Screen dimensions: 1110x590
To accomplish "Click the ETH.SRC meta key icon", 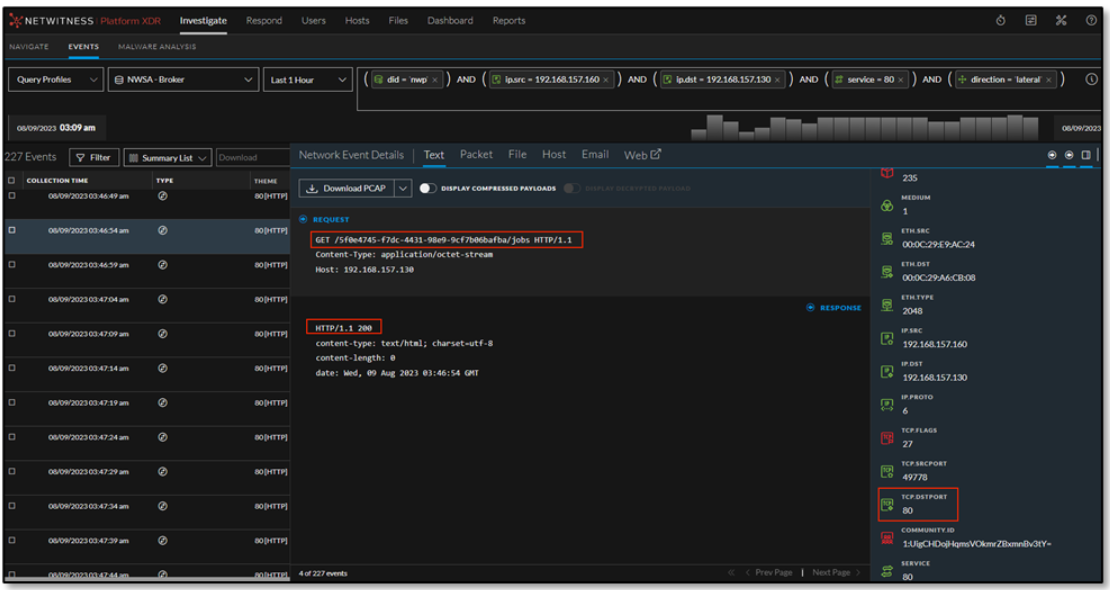I will pyautogui.click(x=886, y=238).
